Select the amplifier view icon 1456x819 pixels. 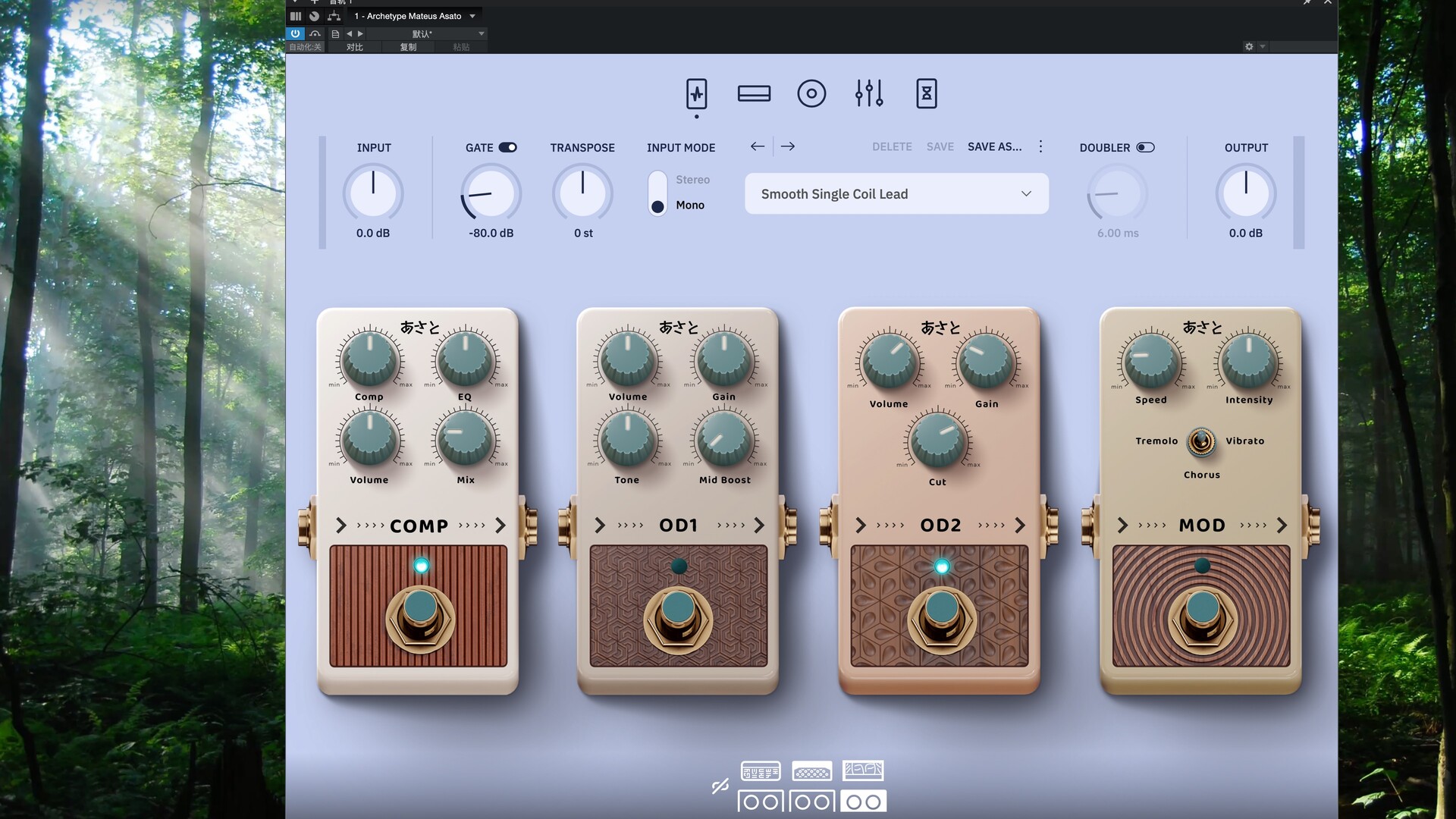coord(754,93)
